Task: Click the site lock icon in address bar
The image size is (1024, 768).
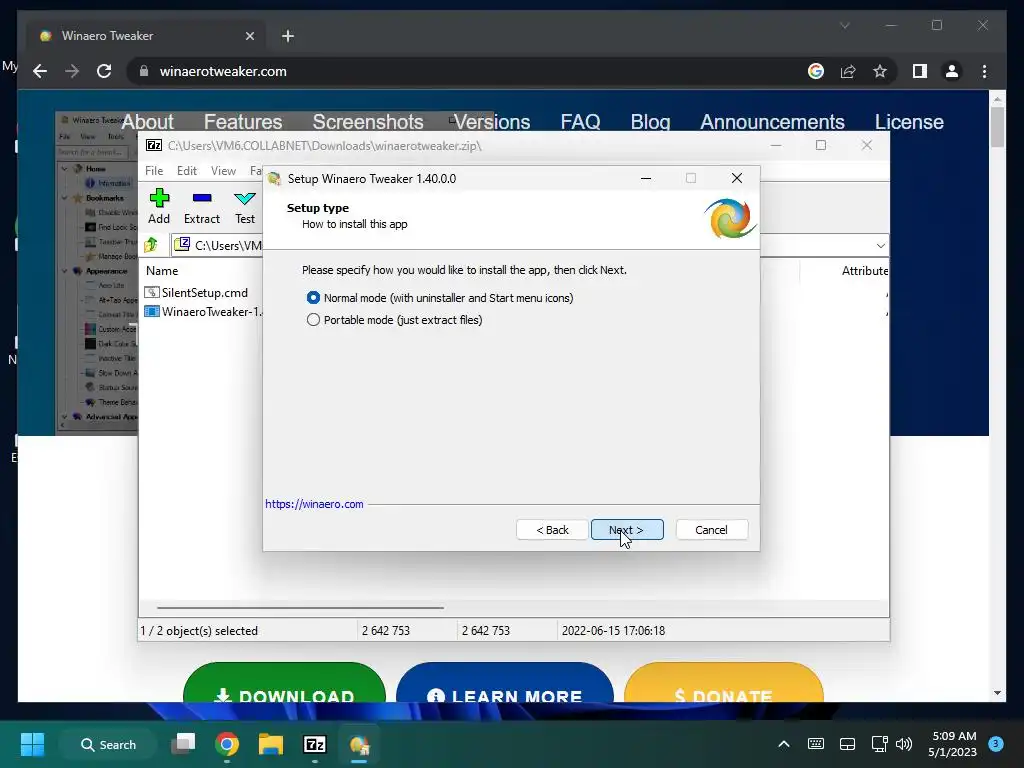Action: click(x=144, y=71)
